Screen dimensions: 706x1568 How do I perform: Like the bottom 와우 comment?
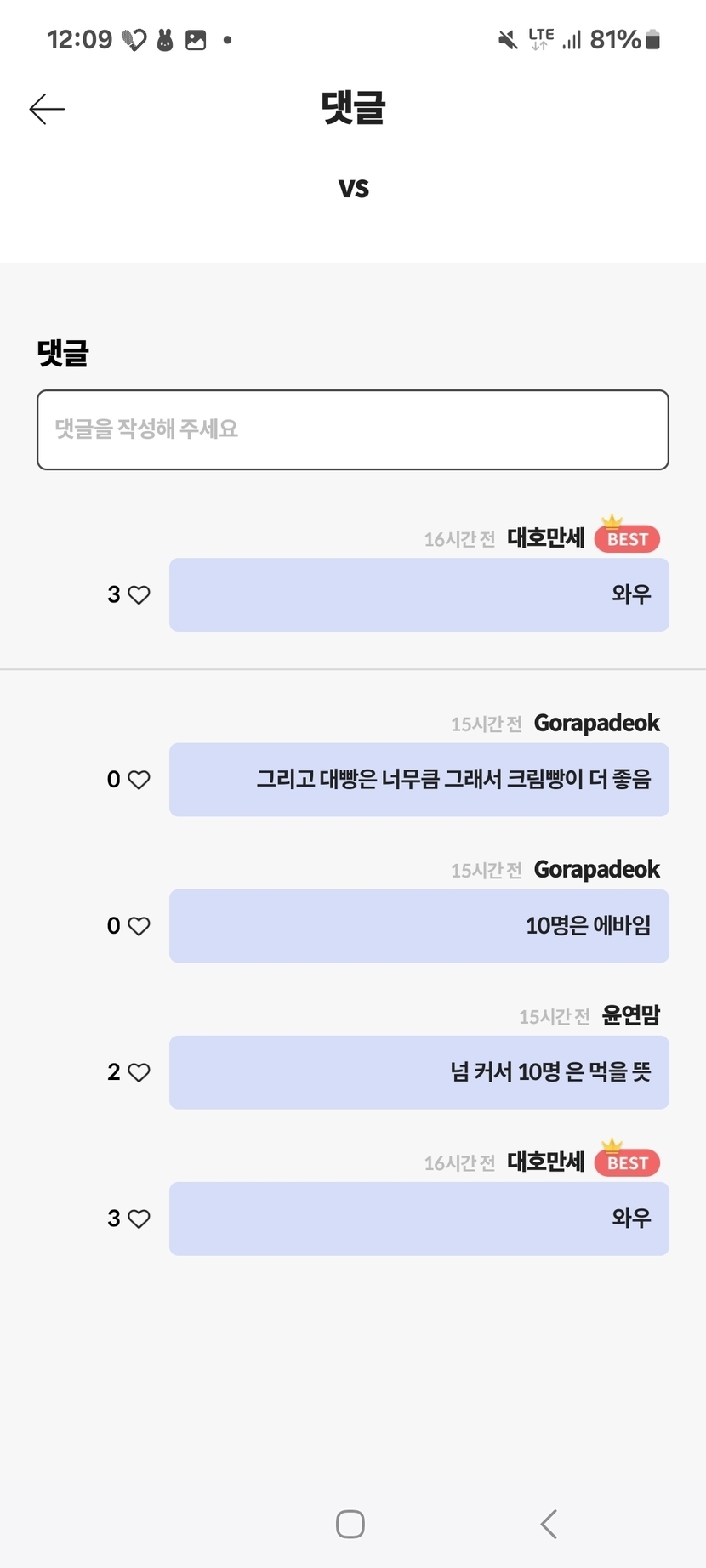(139, 1219)
